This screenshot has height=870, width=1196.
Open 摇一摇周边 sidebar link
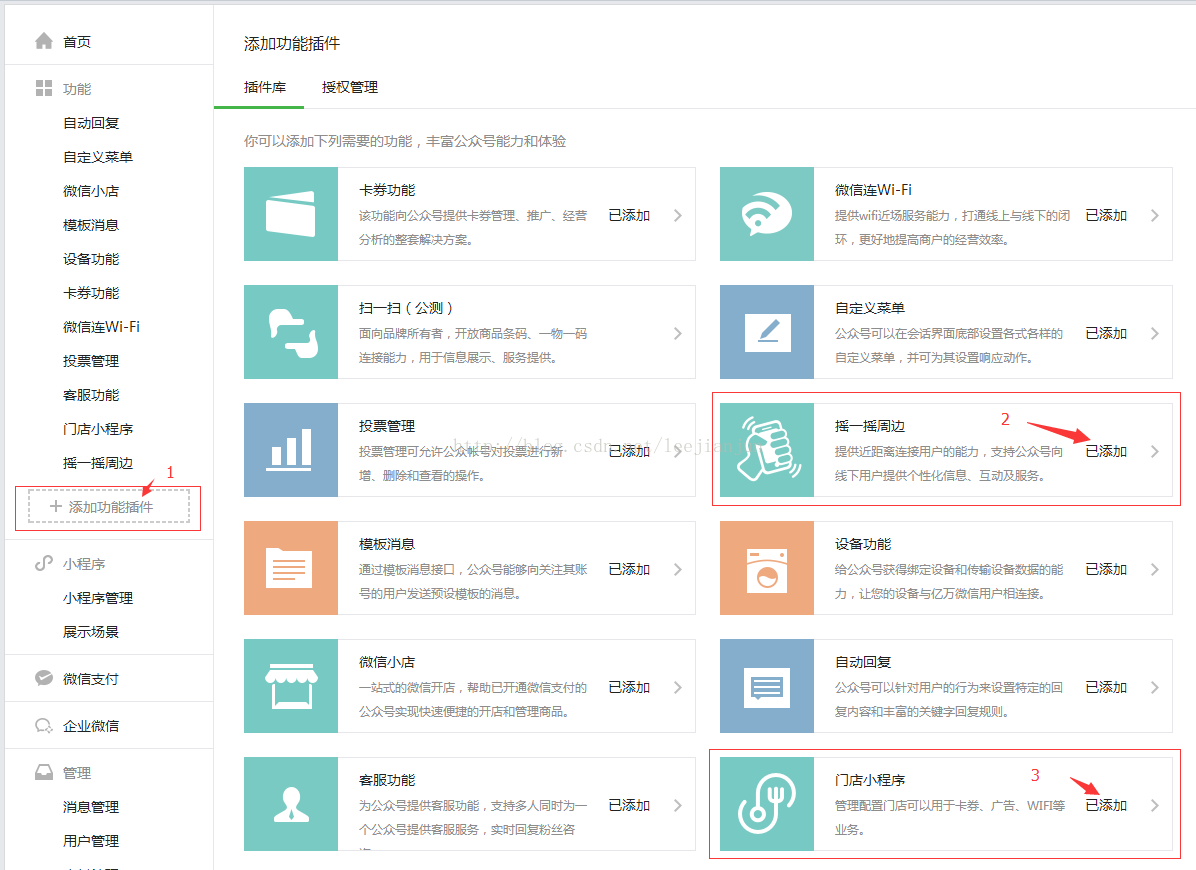[x=98, y=463]
